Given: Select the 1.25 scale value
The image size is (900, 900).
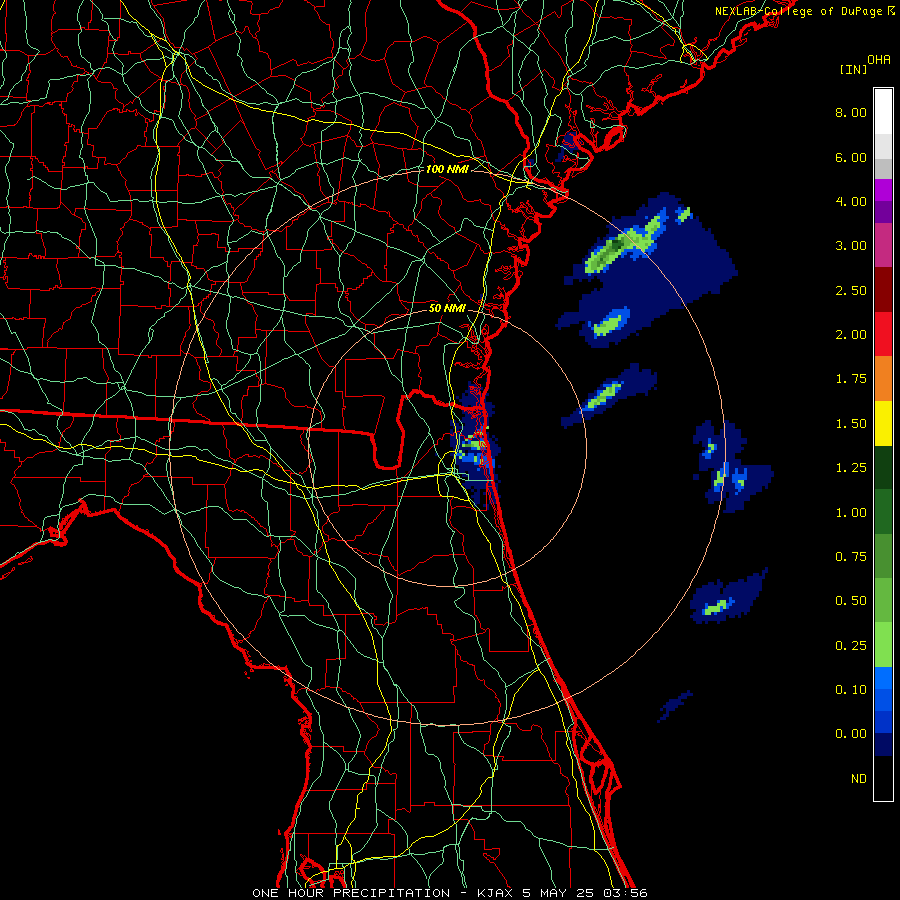Looking at the screenshot, I should coord(851,468).
